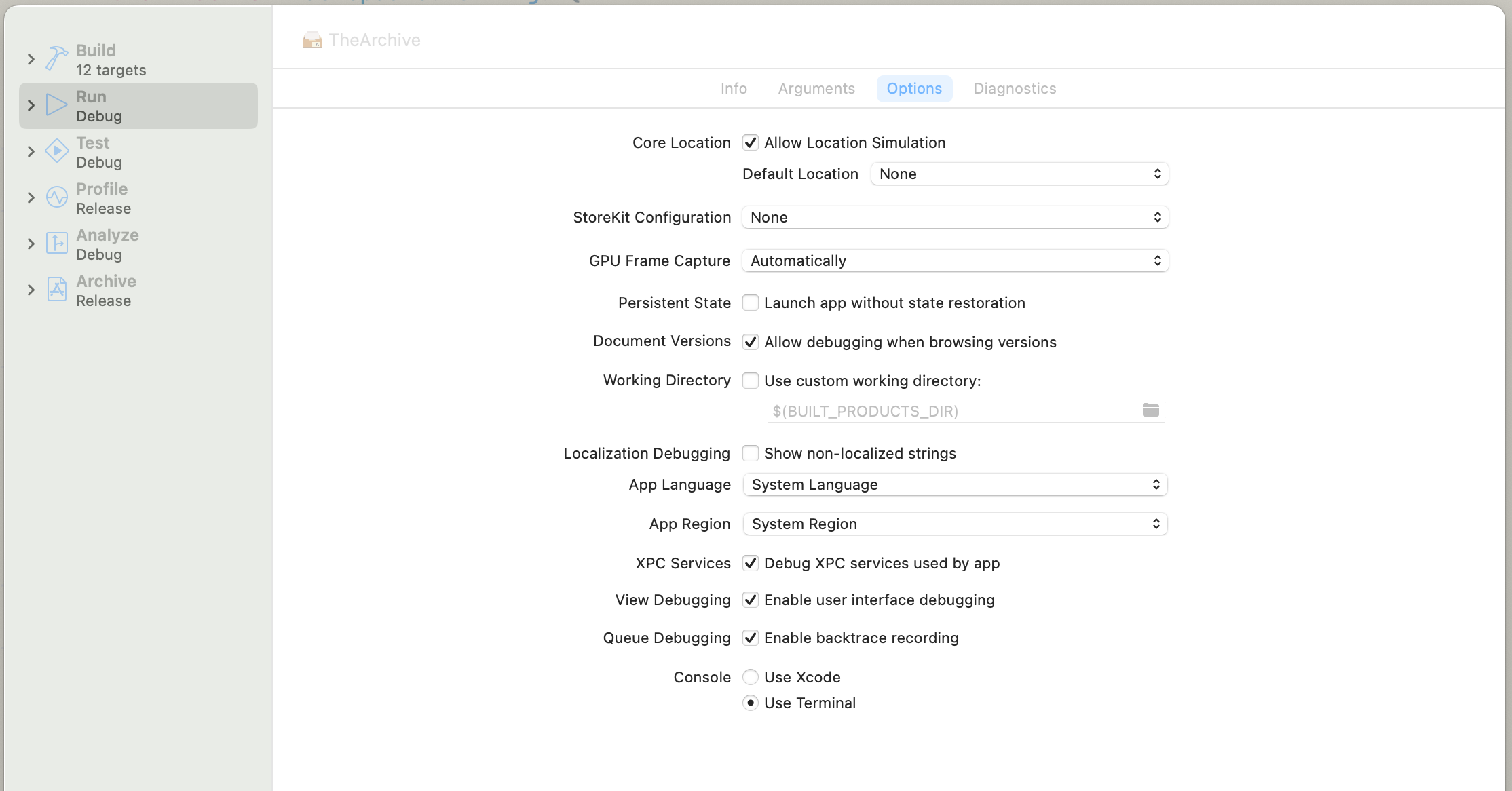Select the Options tab

pyautogui.click(x=914, y=88)
